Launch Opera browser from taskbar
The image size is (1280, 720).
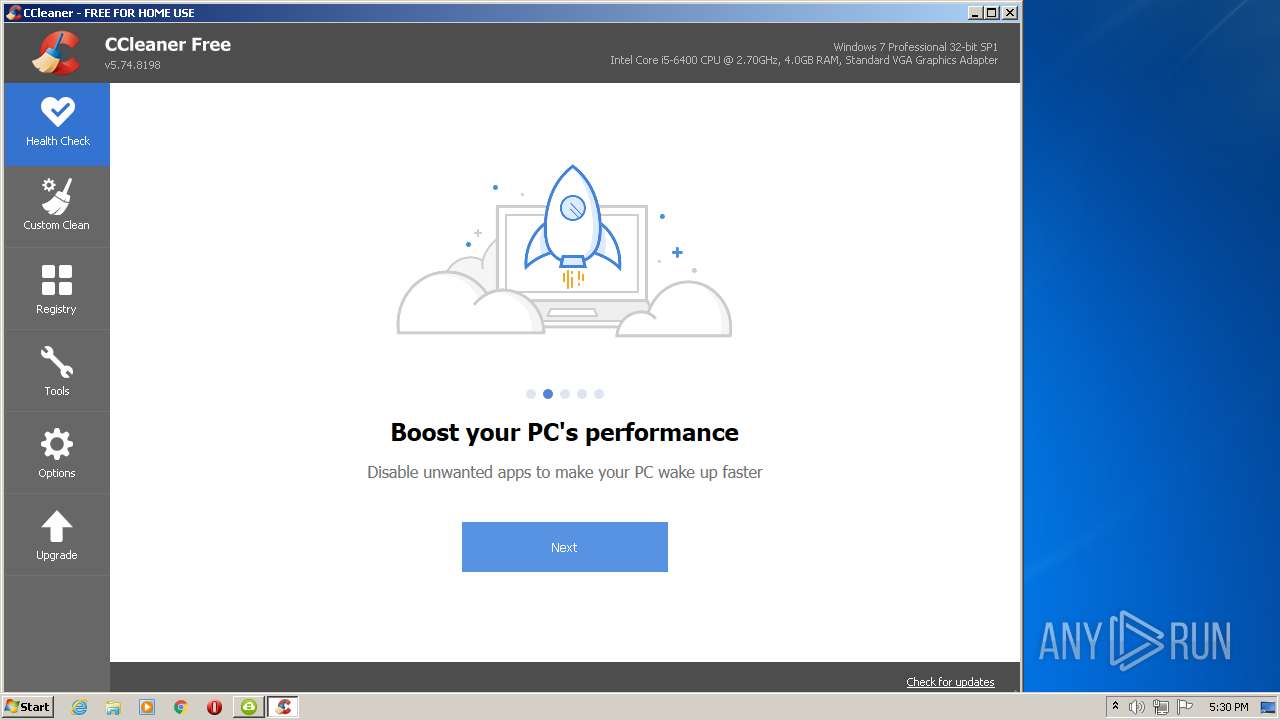pyautogui.click(x=214, y=707)
